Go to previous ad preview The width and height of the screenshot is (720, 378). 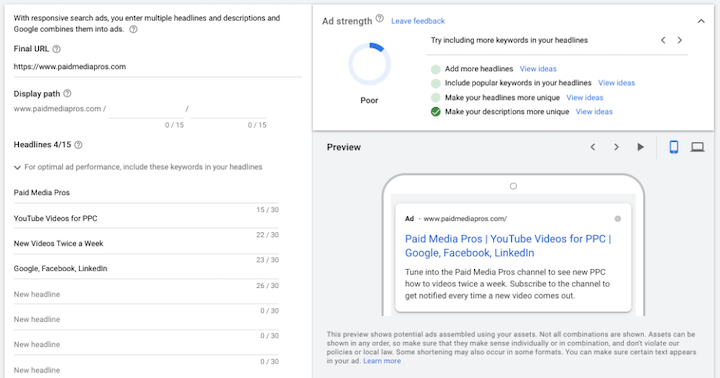click(x=593, y=147)
